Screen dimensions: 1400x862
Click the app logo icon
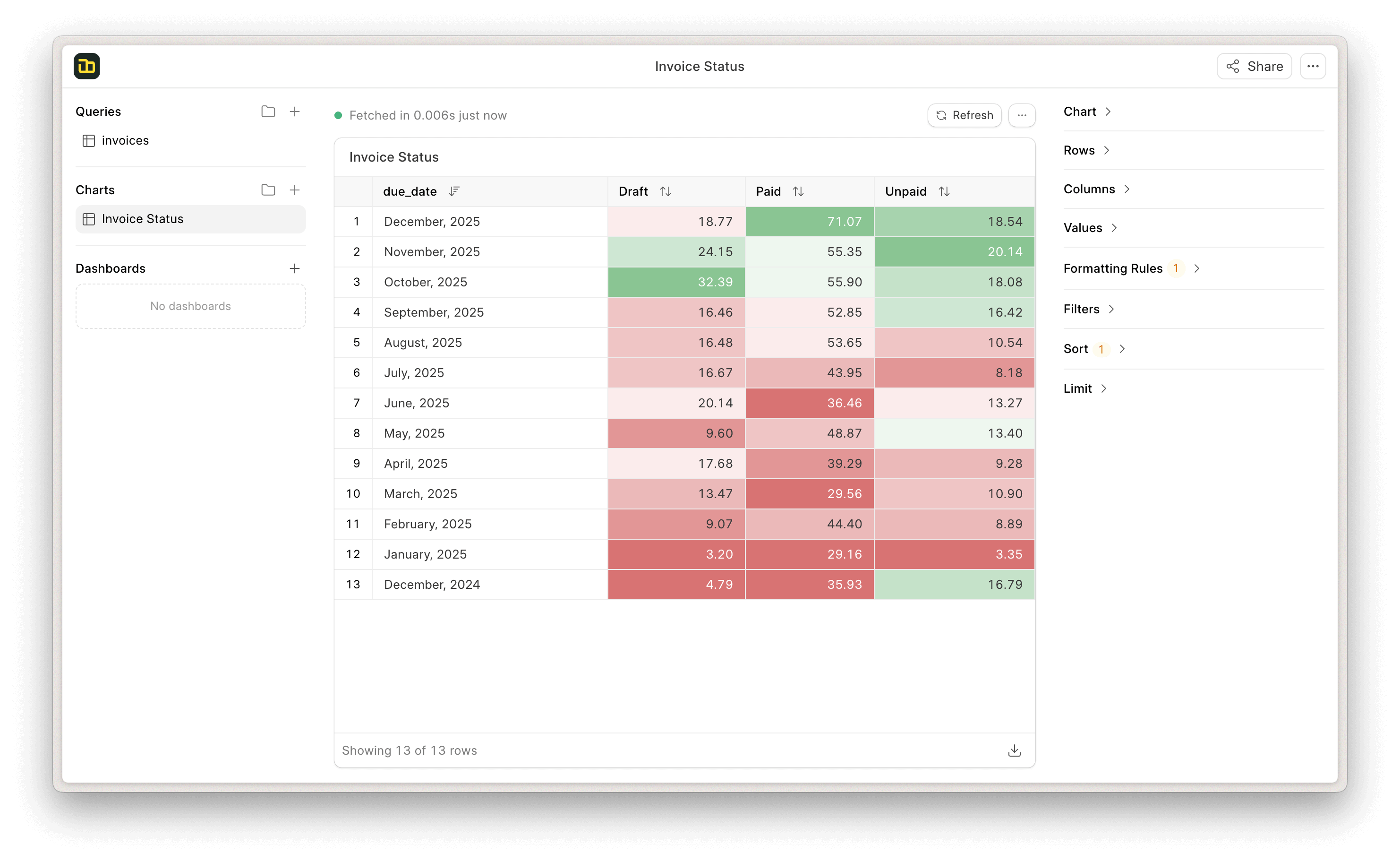86,66
